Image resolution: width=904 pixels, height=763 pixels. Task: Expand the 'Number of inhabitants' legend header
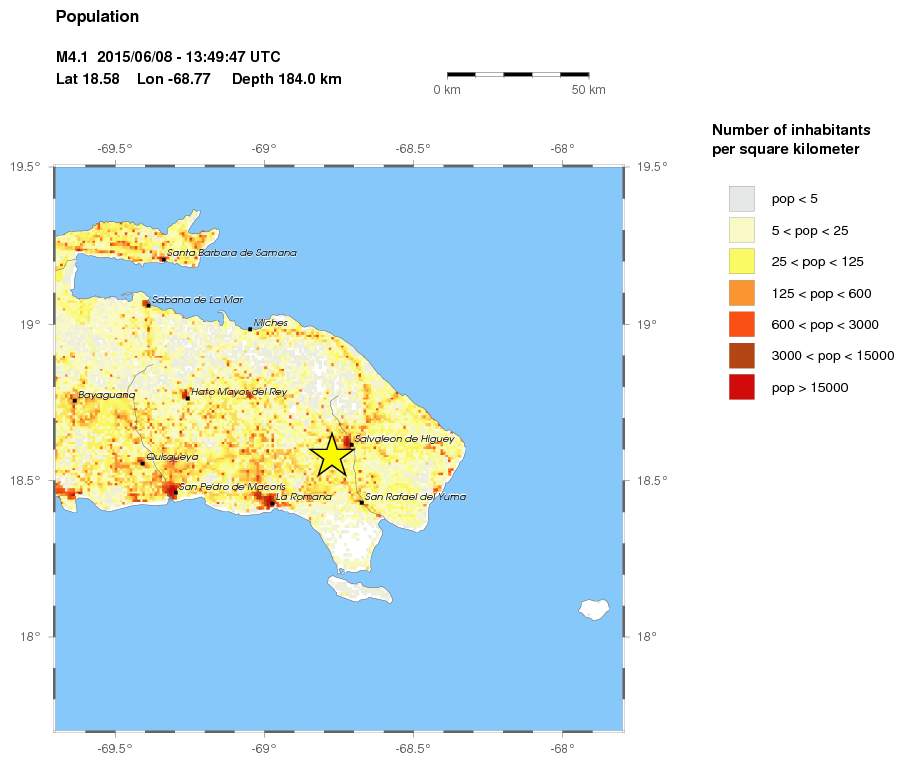pyautogui.click(x=790, y=129)
